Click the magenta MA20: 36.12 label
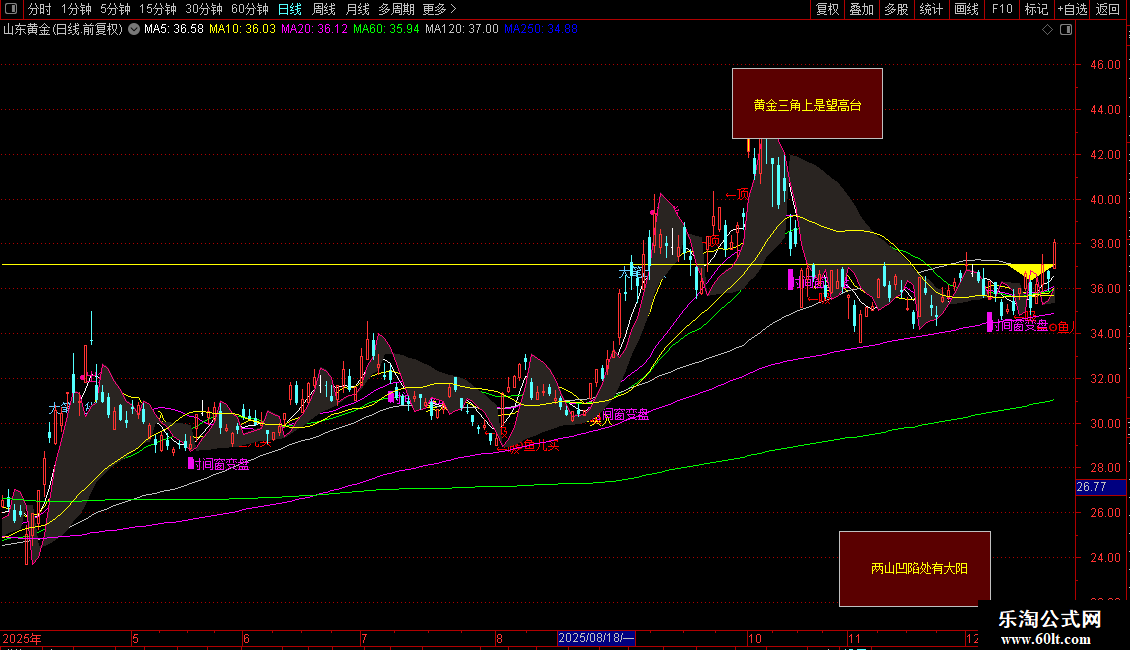The height and width of the screenshot is (650, 1130). pos(314,30)
